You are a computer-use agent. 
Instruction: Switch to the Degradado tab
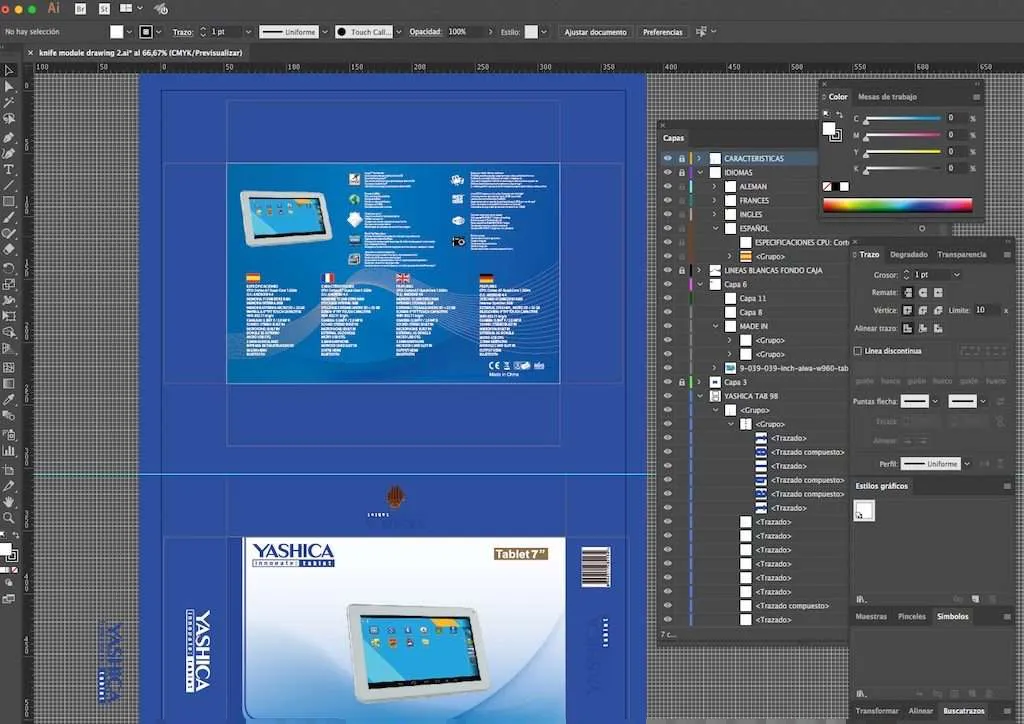908,254
